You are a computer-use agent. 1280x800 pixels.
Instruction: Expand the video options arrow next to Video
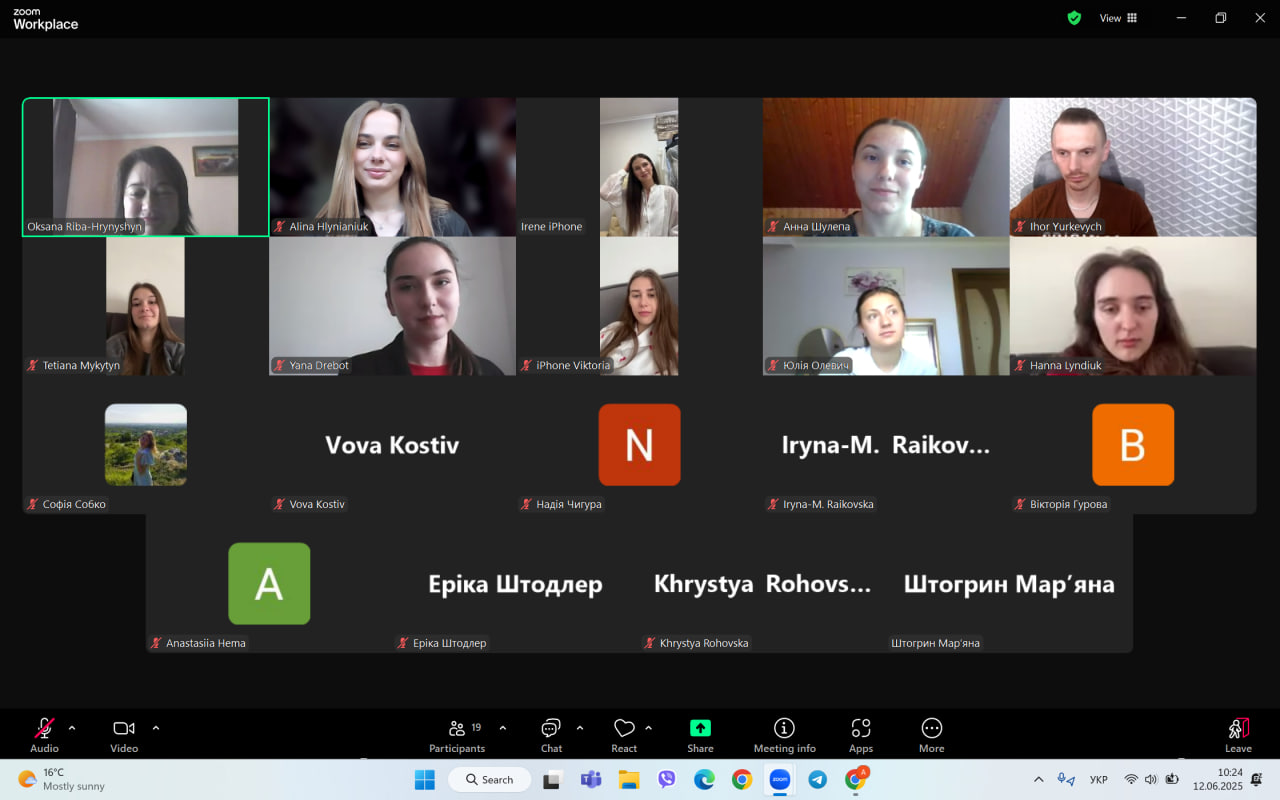click(x=156, y=728)
